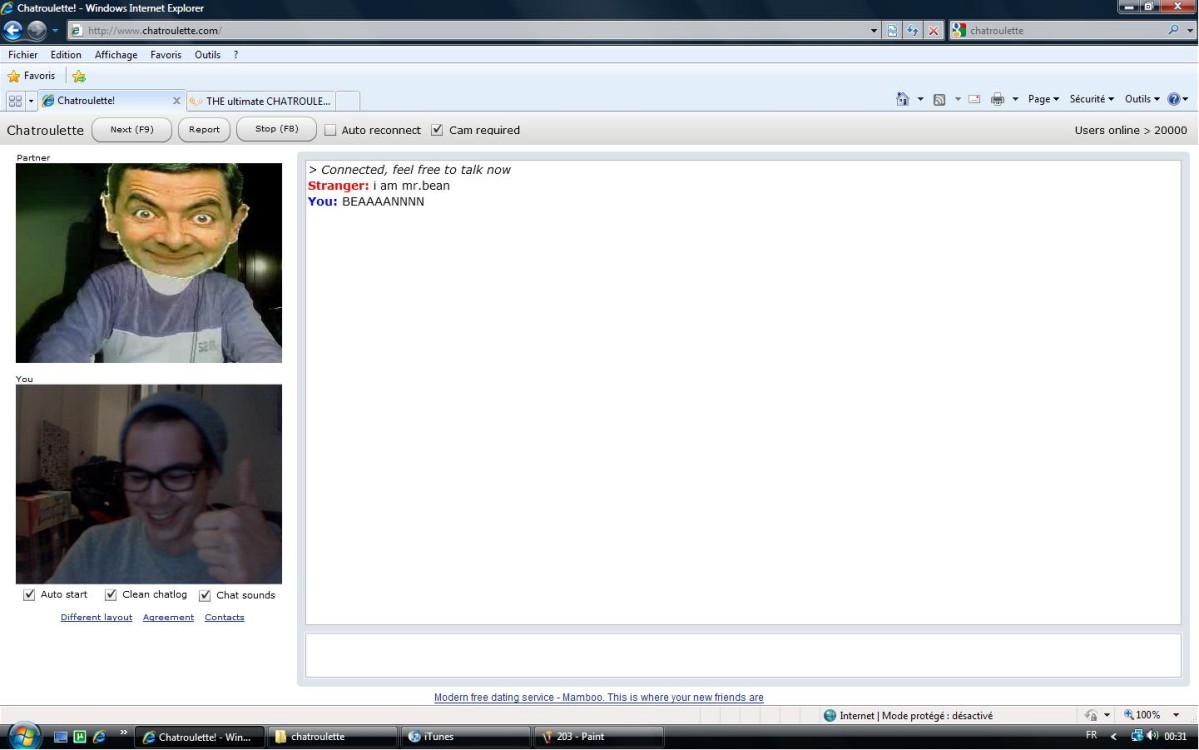Open the zoom level dropdown arrow
This screenshot has width=1199, height=750.
tap(1176, 715)
